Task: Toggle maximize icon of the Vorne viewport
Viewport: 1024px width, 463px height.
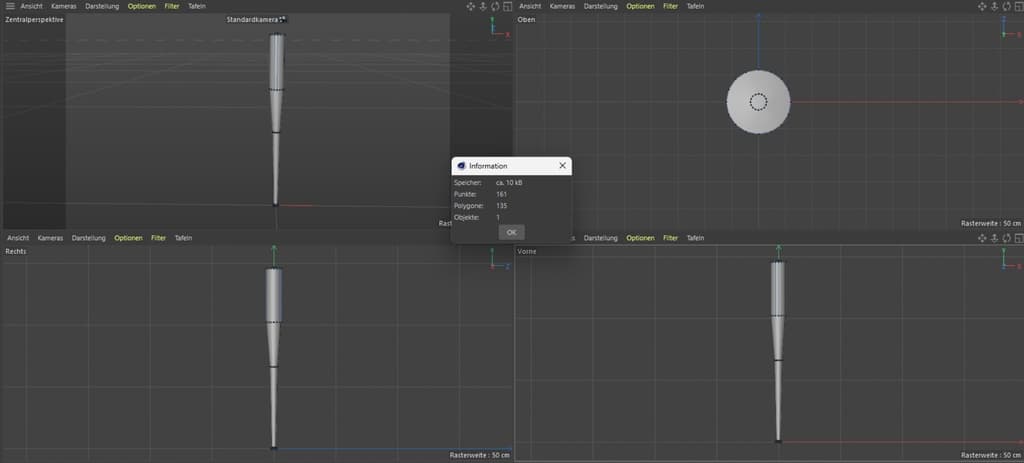Action: [1018, 238]
